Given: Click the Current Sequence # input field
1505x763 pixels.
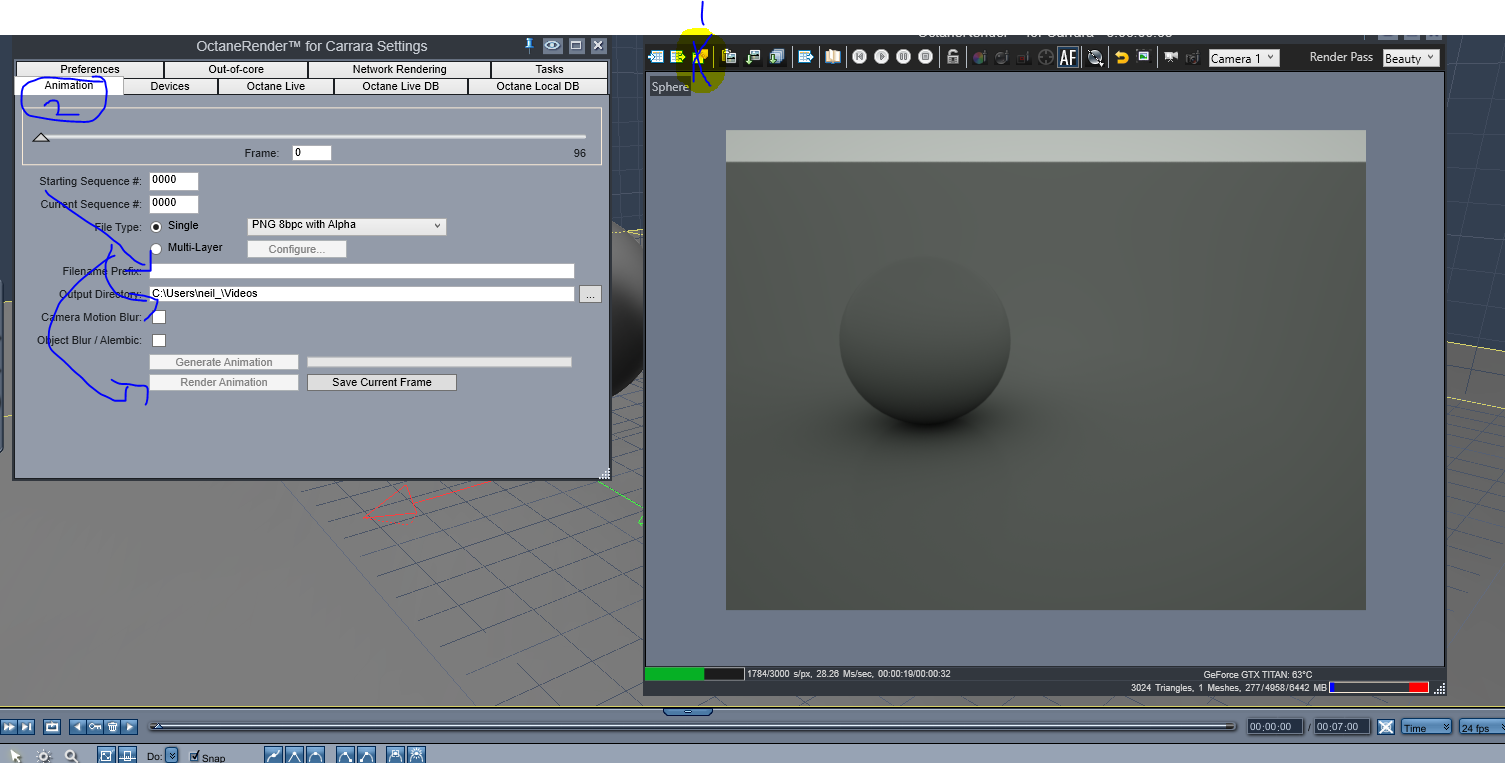Looking at the screenshot, I should coord(174,203).
